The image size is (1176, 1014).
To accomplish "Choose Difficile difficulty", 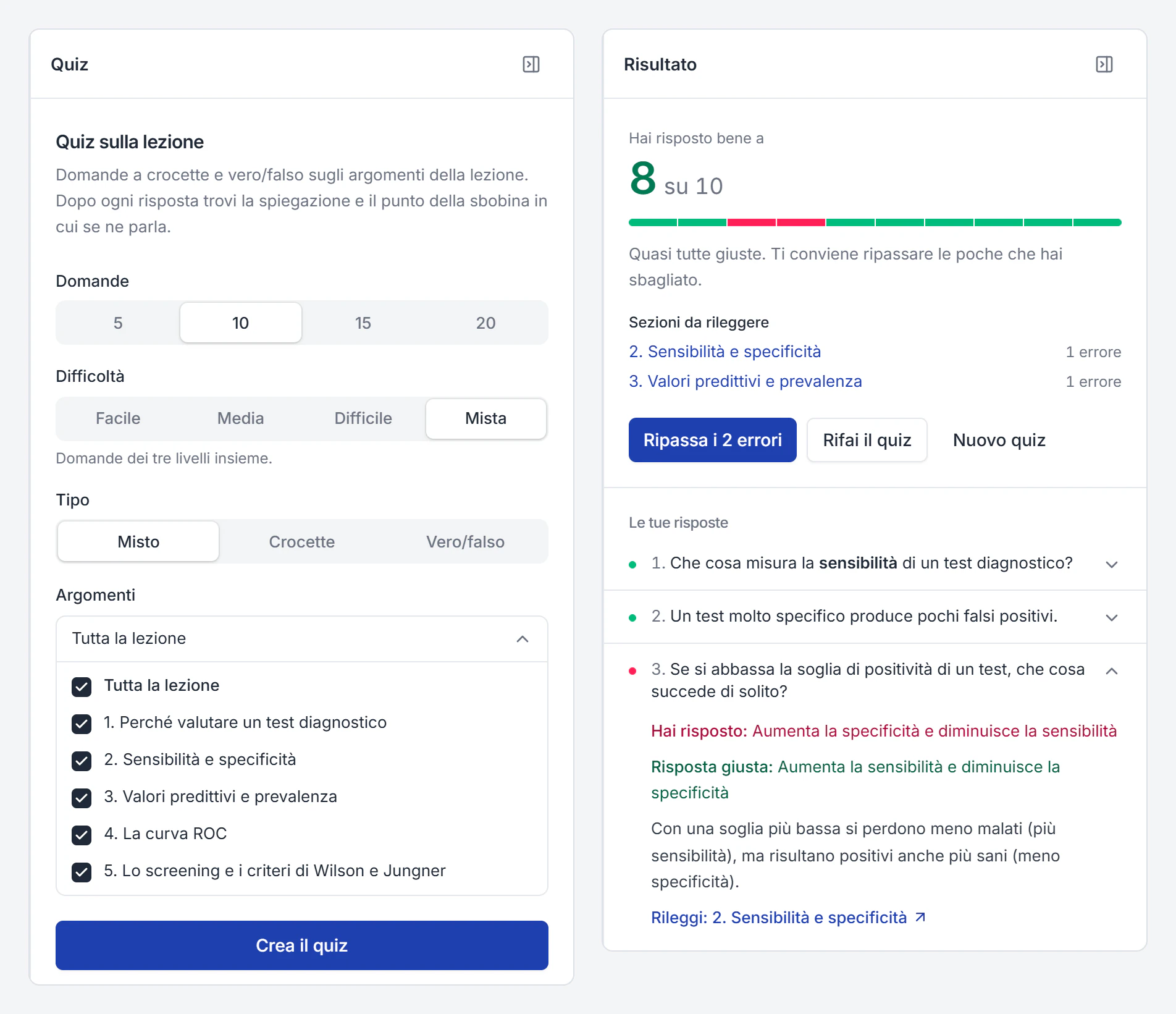I will click(x=363, y=418).
